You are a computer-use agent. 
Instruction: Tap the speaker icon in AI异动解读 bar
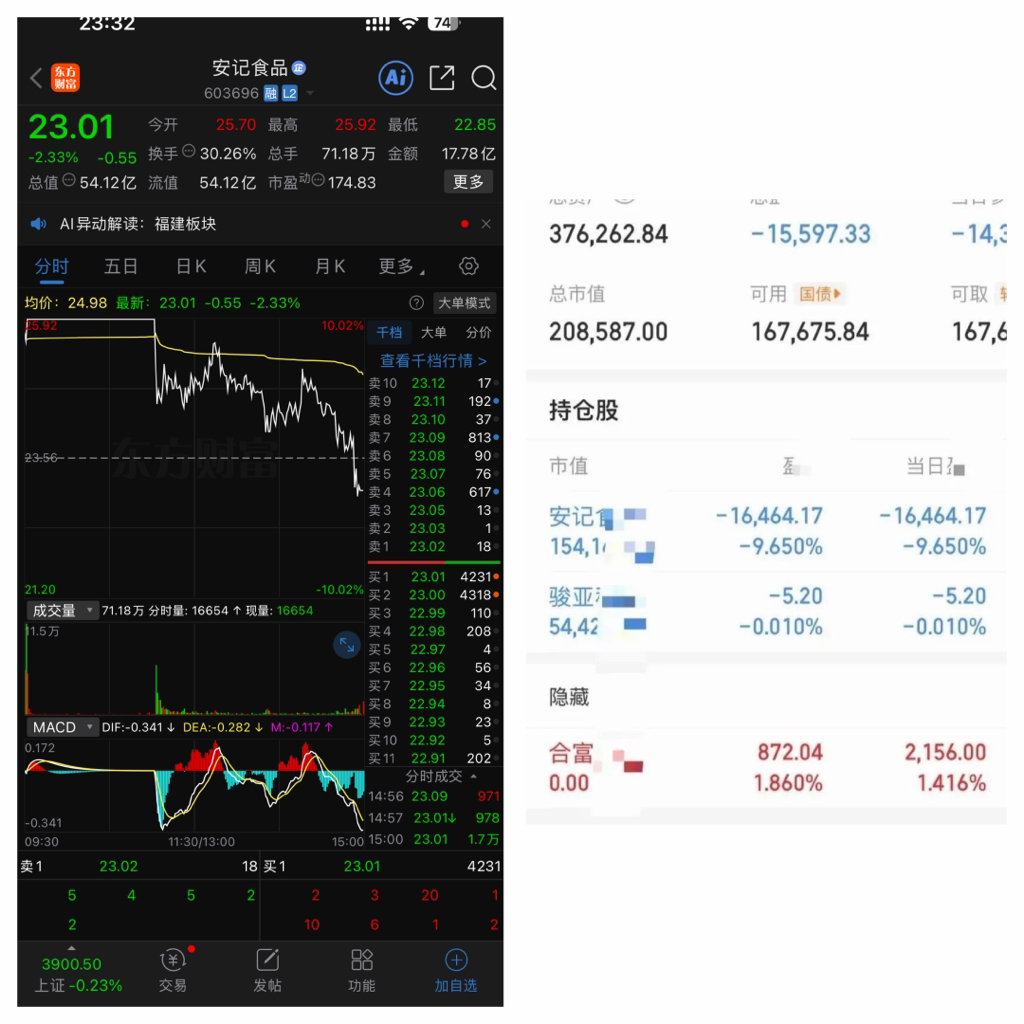[39, 224]
